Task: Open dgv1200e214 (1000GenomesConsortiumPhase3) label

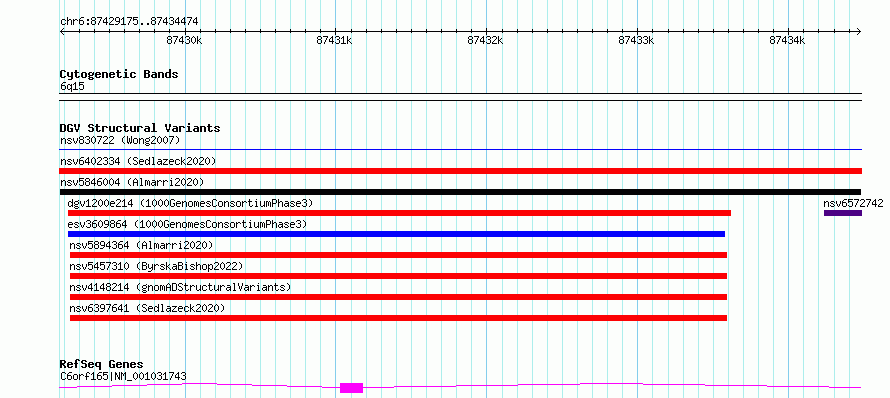Action: (x=190, y=203)
